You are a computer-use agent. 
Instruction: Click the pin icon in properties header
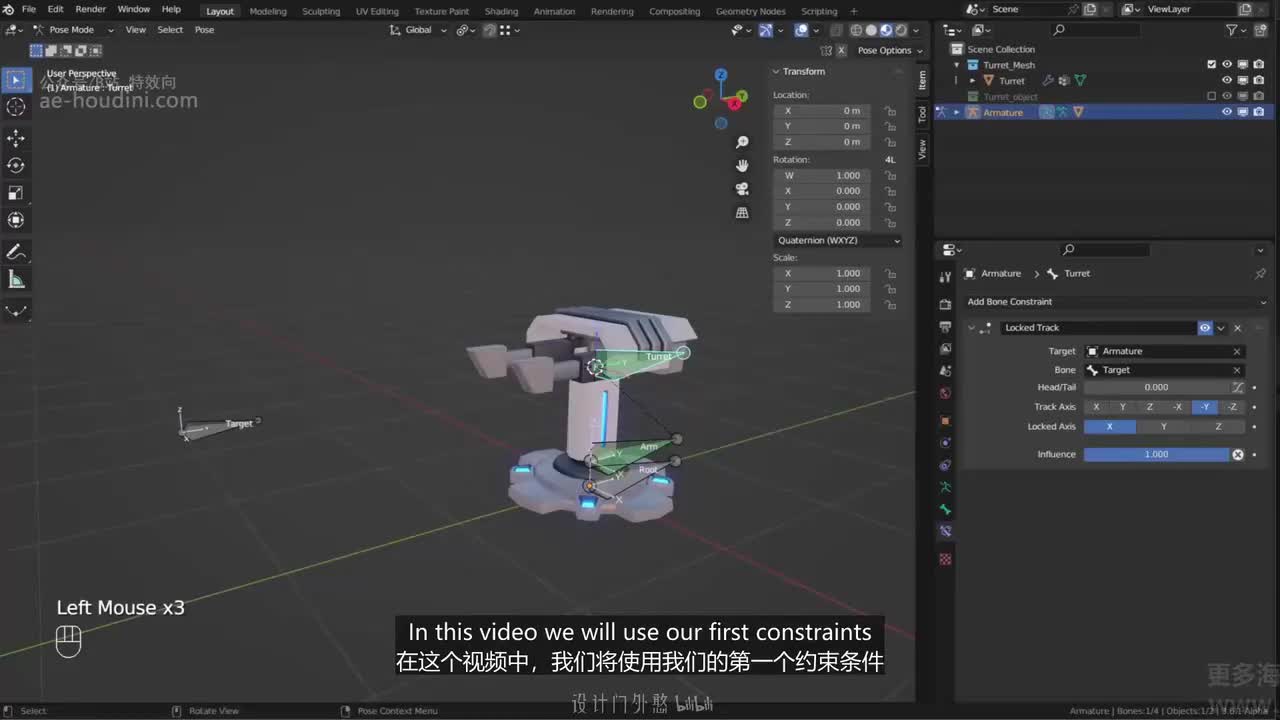pos(1260,273)
